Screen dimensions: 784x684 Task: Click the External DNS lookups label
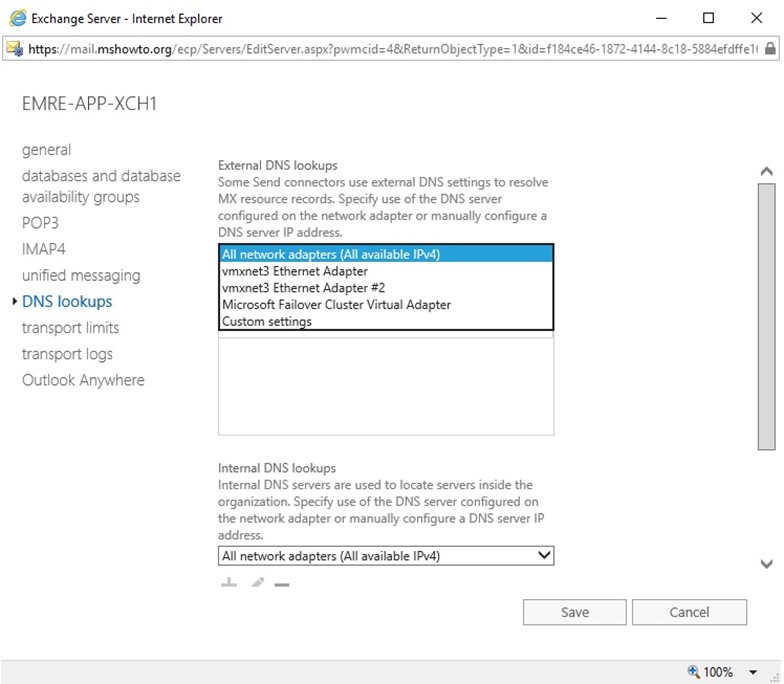pos(278,166)
